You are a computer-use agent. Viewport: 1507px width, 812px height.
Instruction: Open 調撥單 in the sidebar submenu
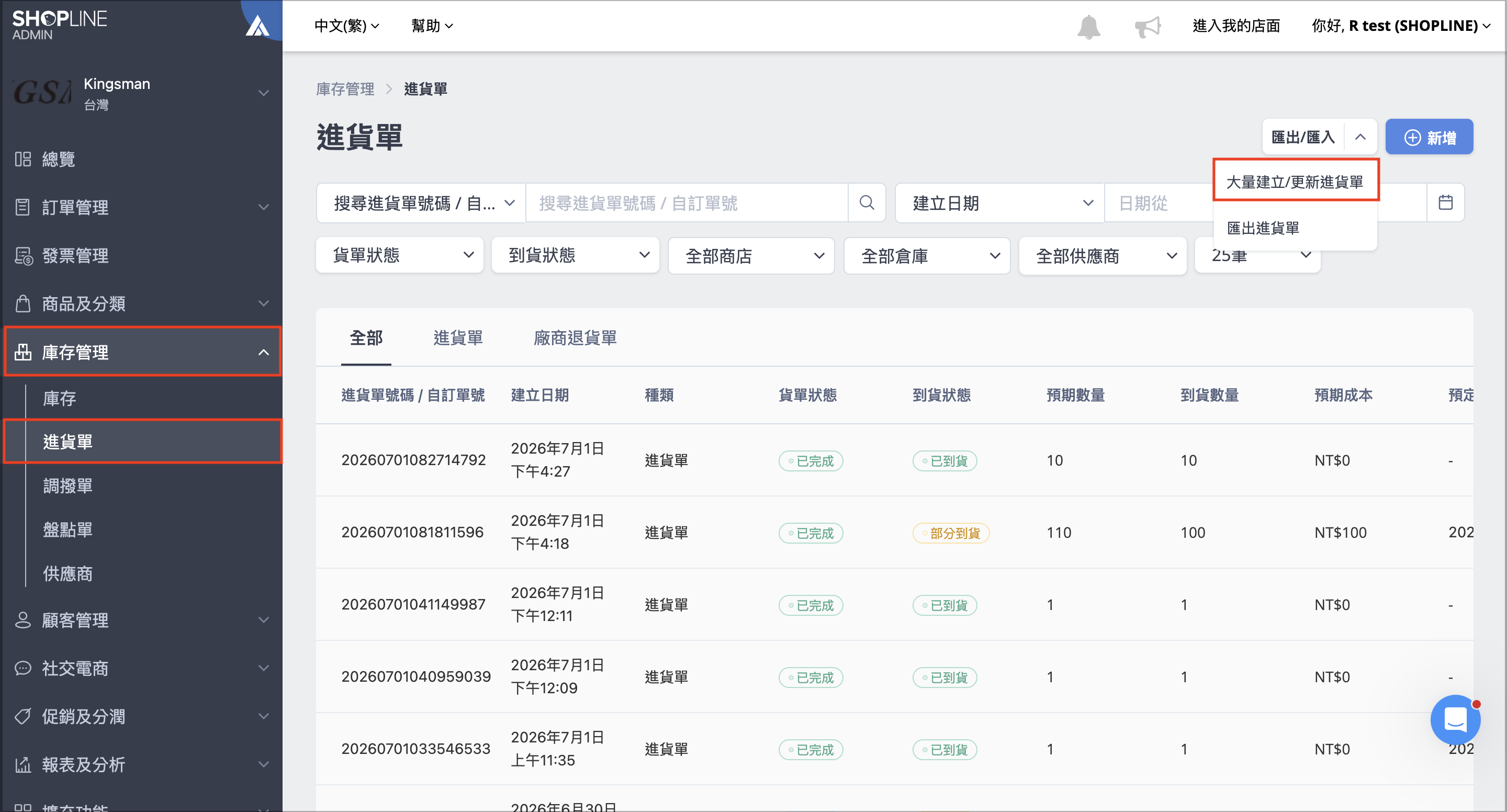click(x=68, y=486)
